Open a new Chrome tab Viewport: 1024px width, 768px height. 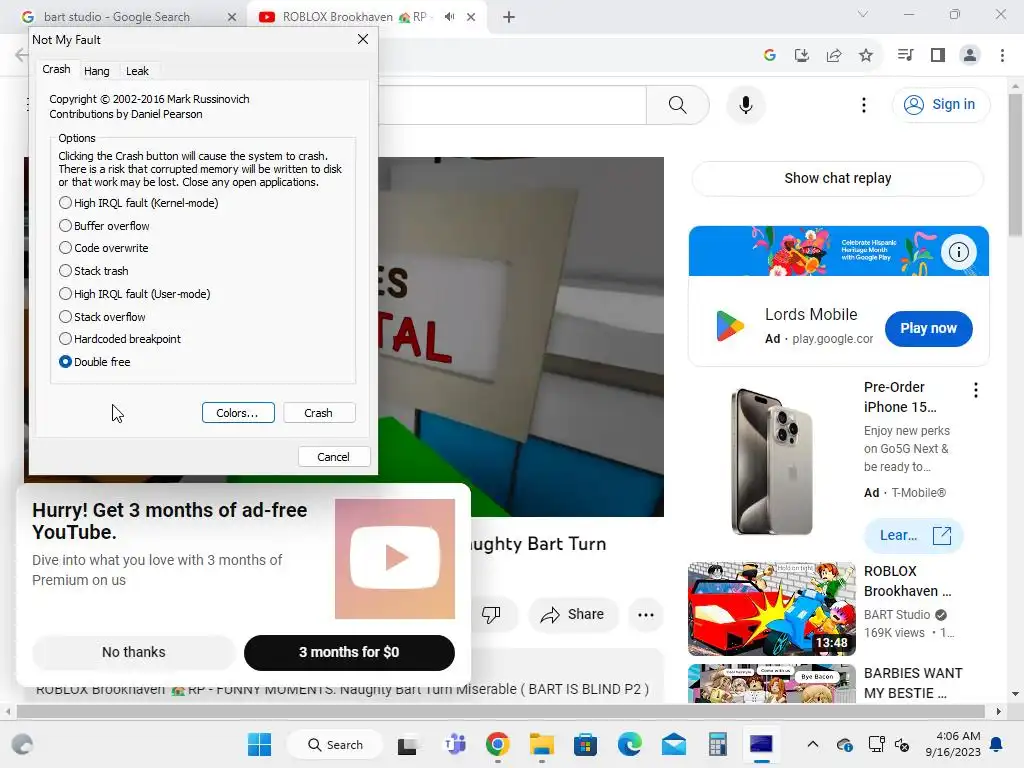pos(509,17)
